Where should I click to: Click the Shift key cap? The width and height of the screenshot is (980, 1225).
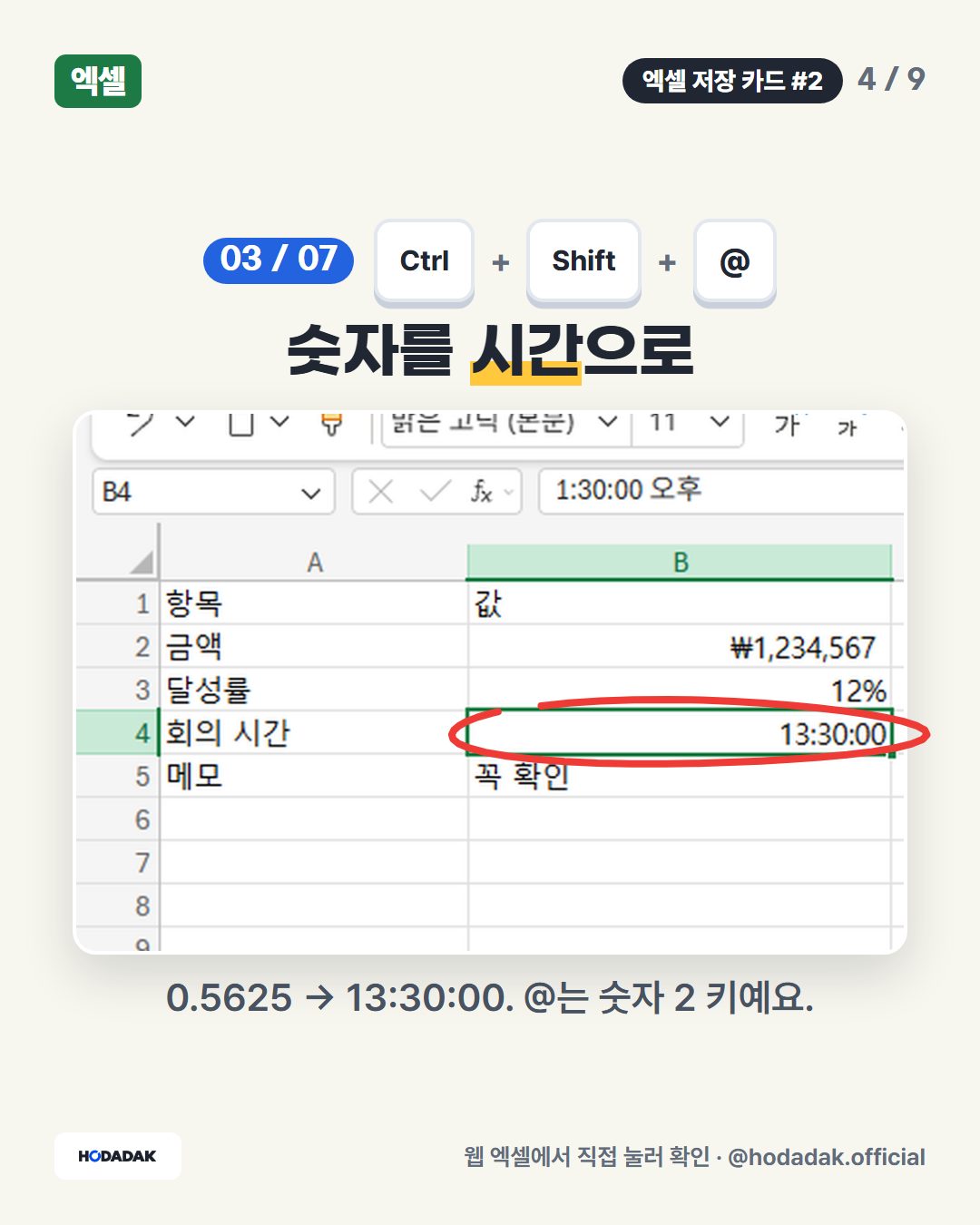pyautogui.click(x=583, y=261)
